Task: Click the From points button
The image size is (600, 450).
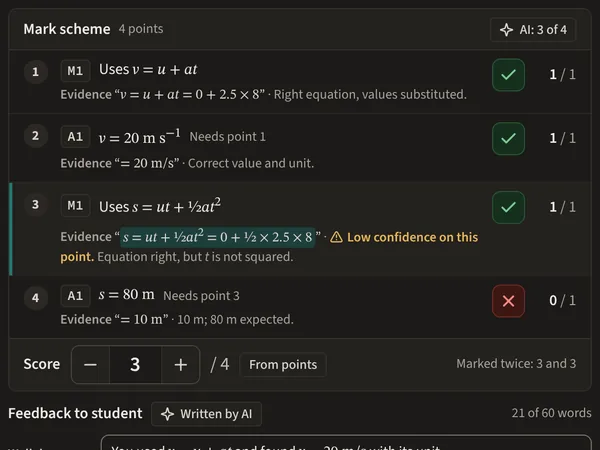Action: click(283, 365)
